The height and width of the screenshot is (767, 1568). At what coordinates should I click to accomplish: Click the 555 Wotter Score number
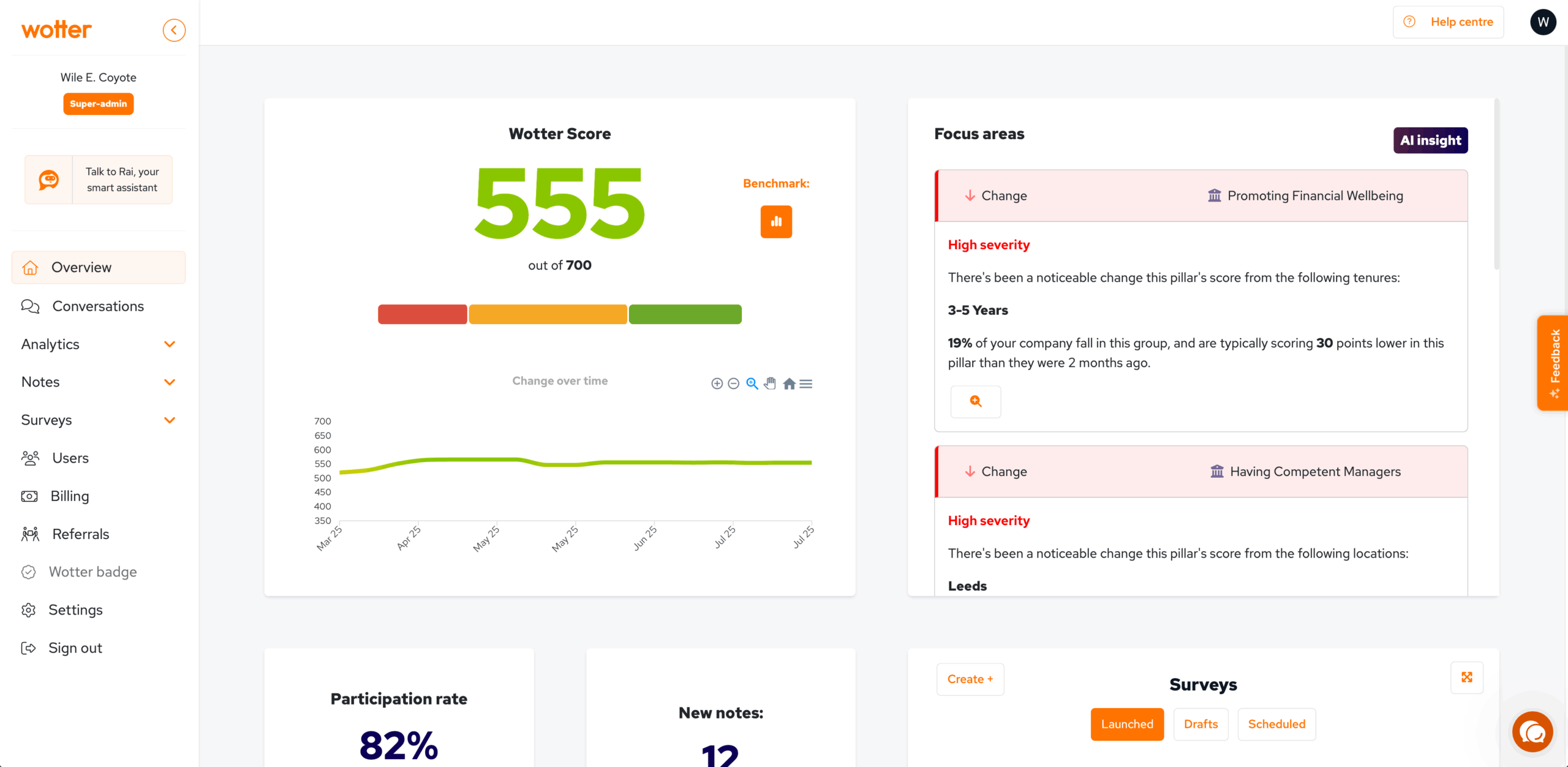click(x=560, y=204)
